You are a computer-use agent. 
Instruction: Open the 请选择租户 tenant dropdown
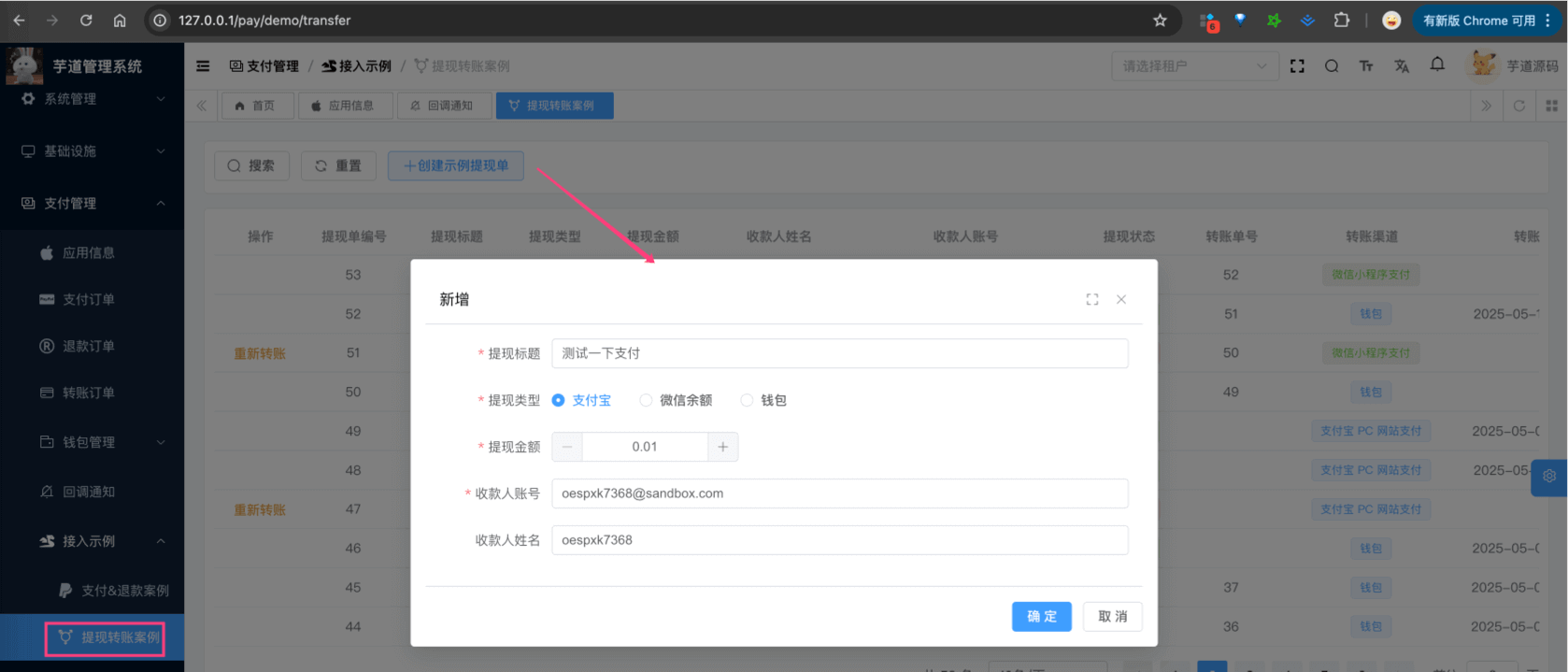pyautogui.click(x=1193, y=66)
